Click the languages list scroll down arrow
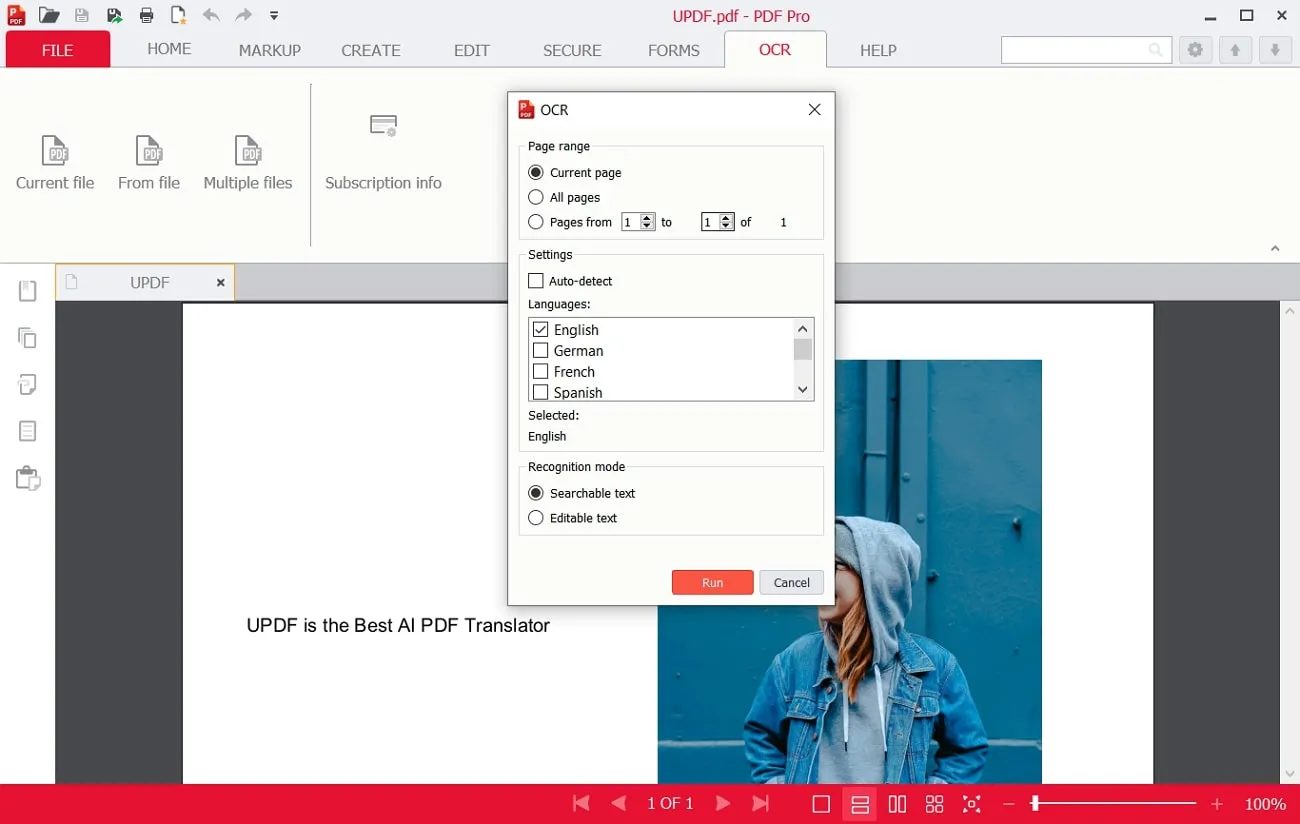Screen dimensions: 1300x824 tap(803, 390)
